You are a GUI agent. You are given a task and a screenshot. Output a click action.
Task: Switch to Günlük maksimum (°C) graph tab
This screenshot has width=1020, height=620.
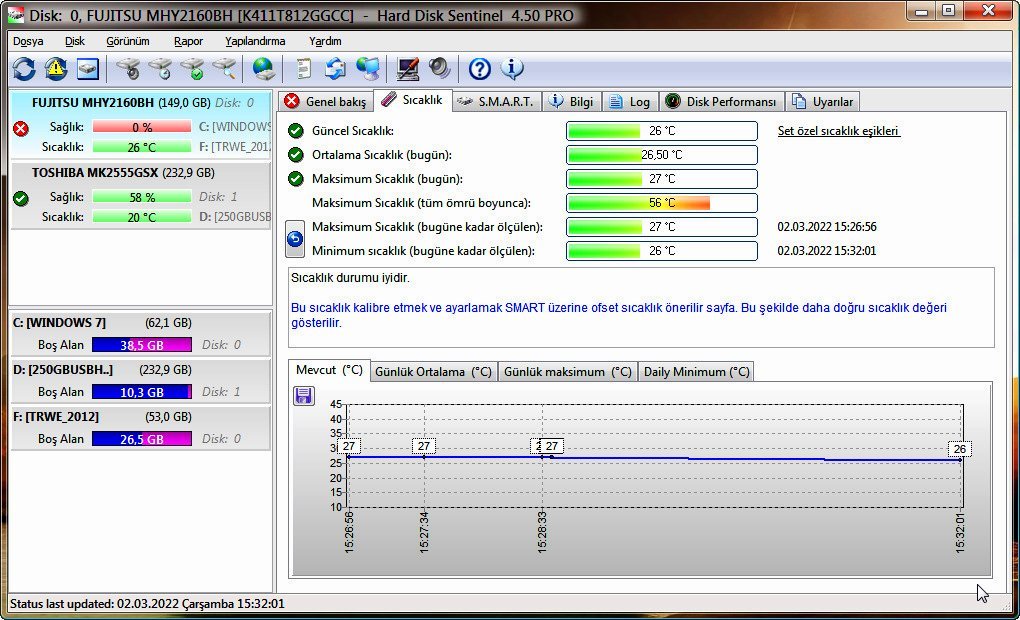click(x=567, y=371)
